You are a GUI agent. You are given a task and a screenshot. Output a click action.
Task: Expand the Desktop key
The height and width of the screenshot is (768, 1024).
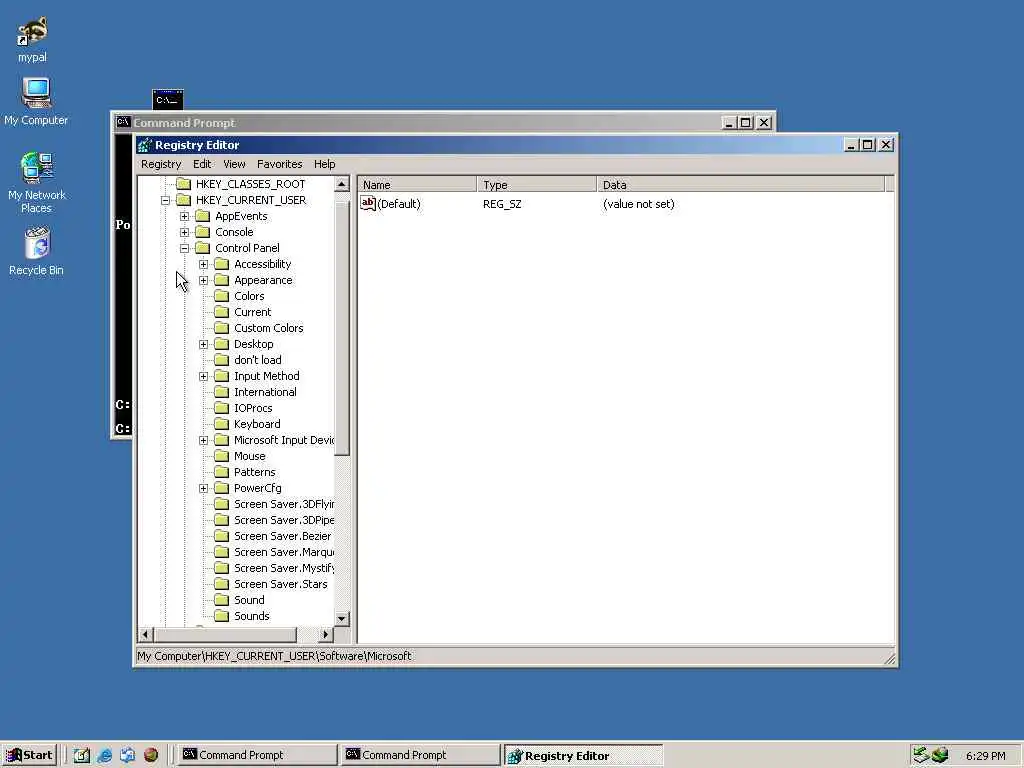[203, 344]
